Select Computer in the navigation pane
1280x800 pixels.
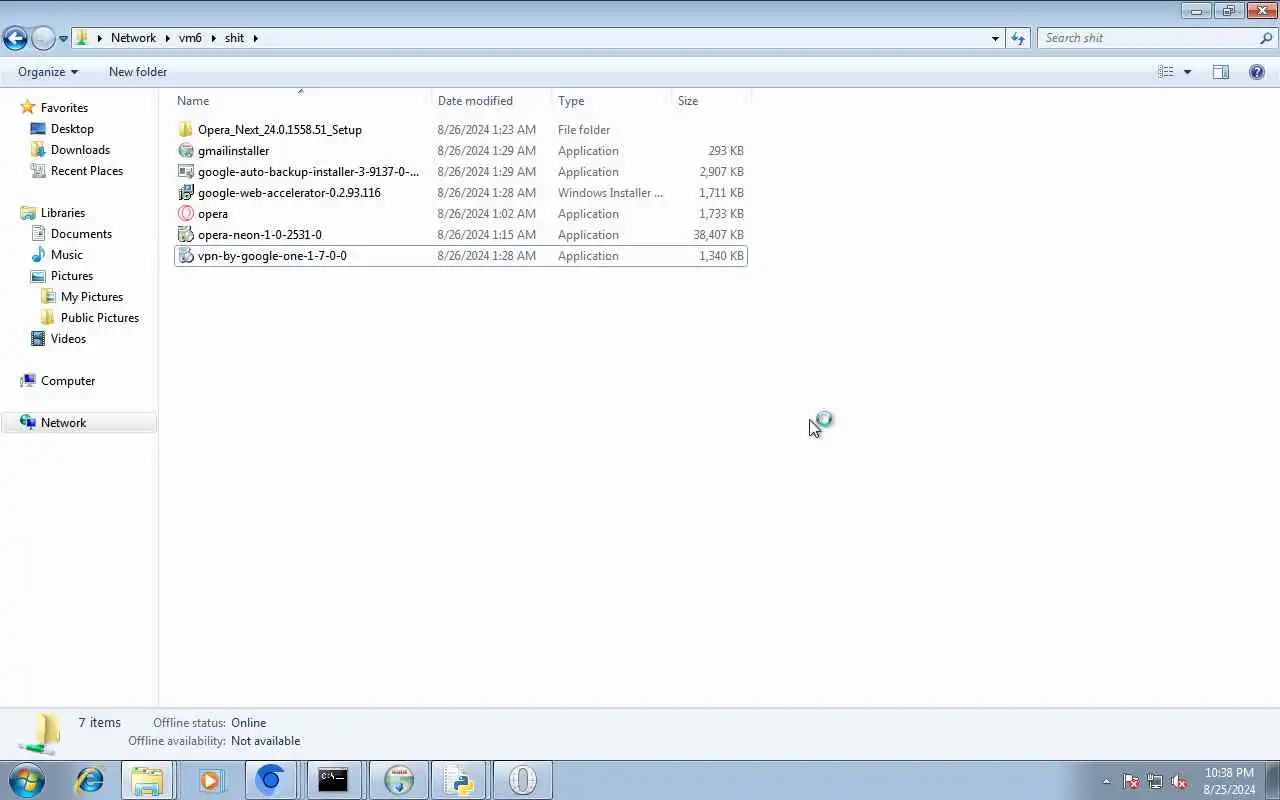pyautogui.click(x=68, y=381)
